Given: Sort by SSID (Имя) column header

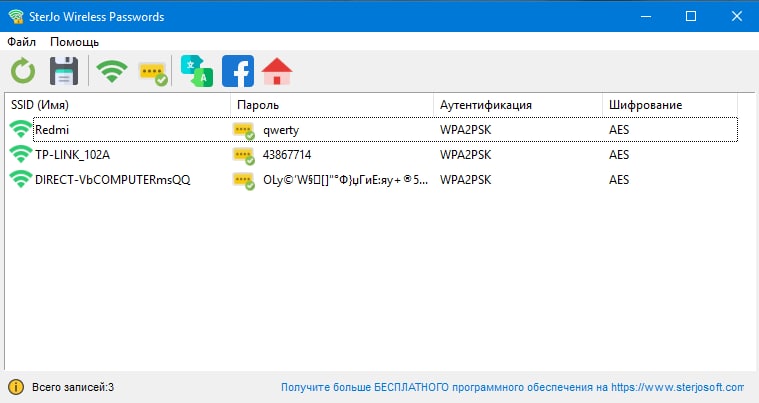Looking at the screenshot, I should tap(118, 104).
